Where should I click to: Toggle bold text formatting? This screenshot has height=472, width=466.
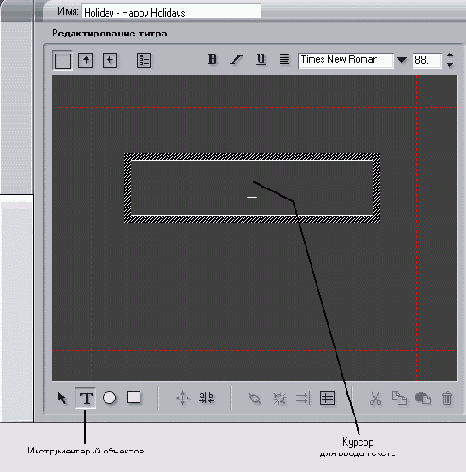(x=212, y=60)
